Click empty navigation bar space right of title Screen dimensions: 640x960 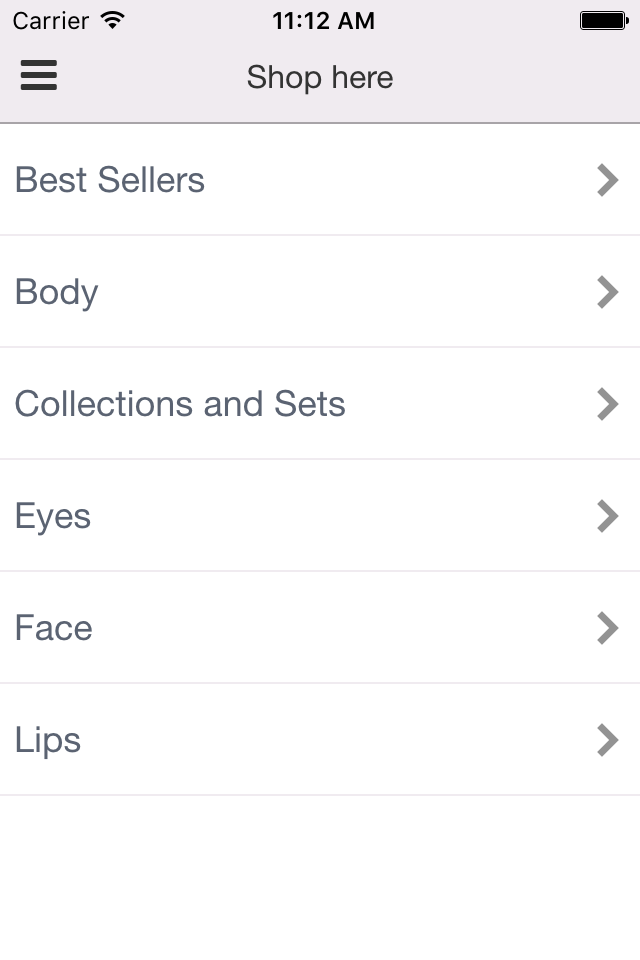coord(516,78)
